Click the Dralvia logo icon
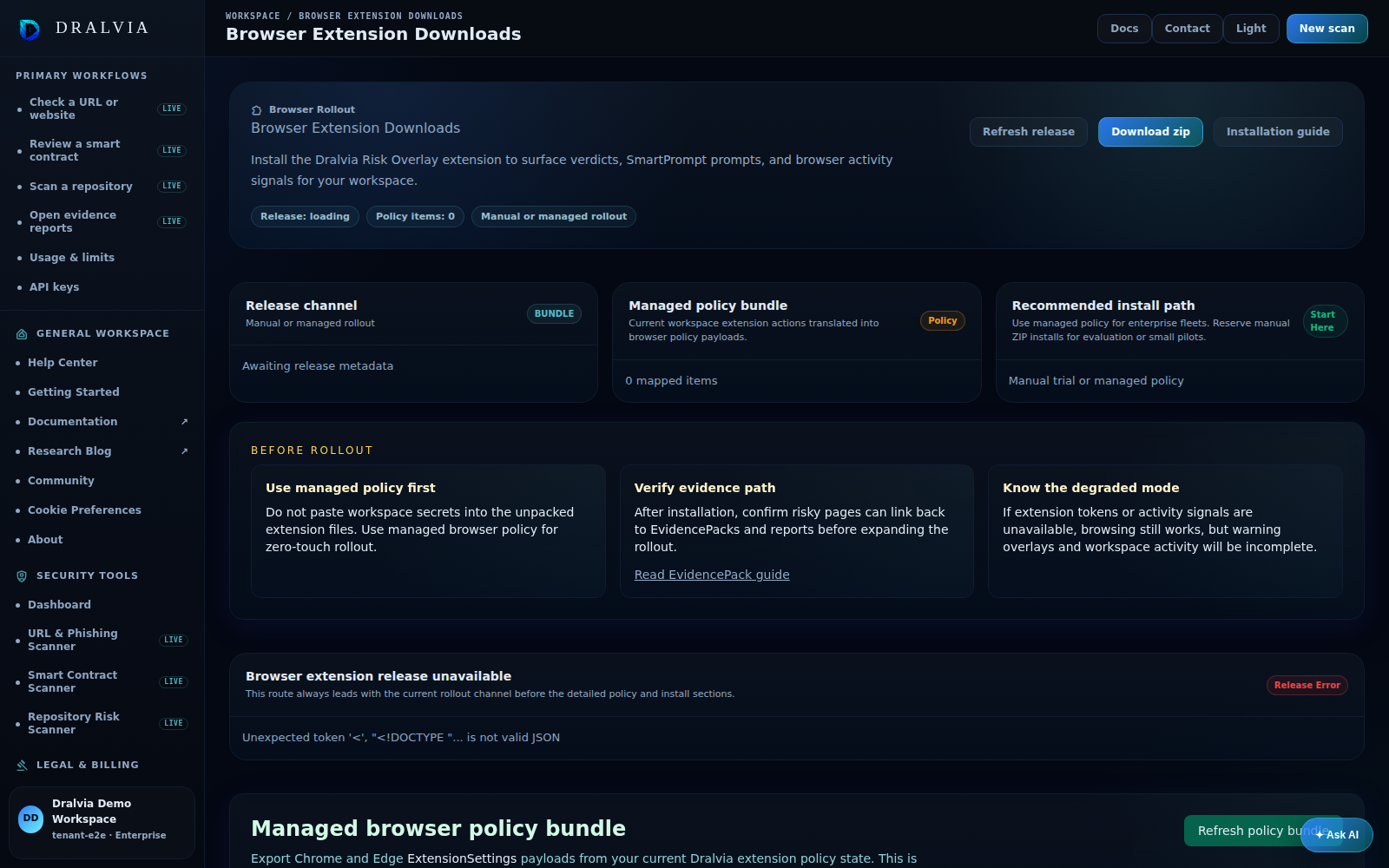 pos(30,29)
